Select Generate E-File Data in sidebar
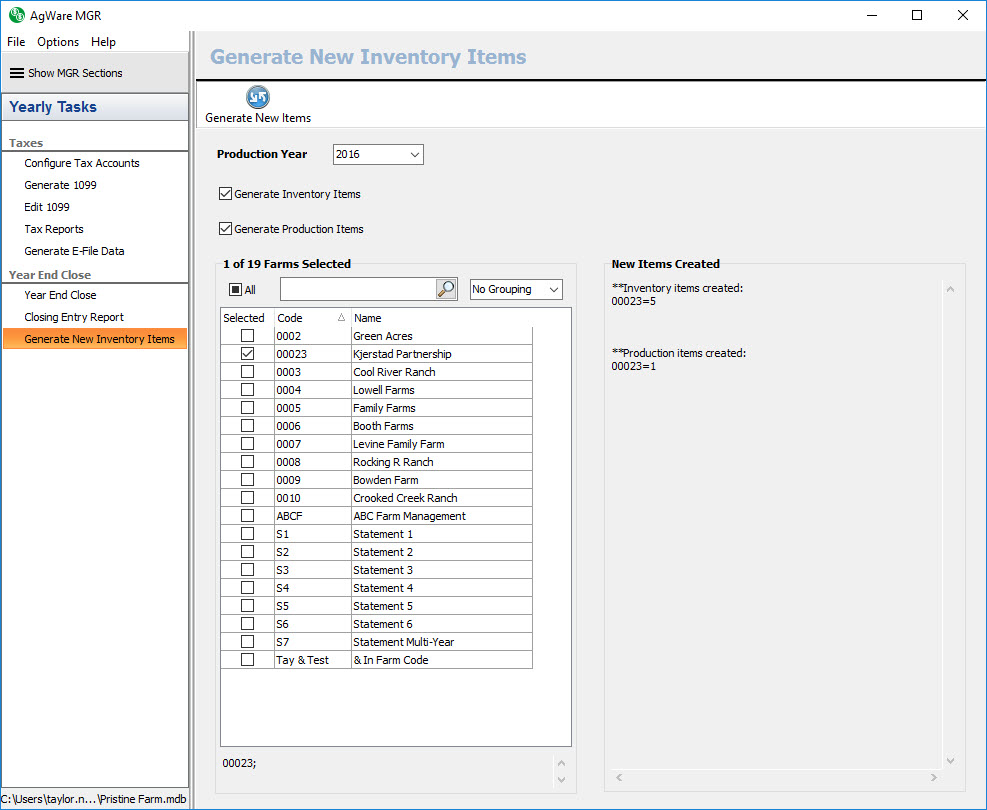Image resolution: width=987 pixels, height=810 pixels. [x=74, y=251]
